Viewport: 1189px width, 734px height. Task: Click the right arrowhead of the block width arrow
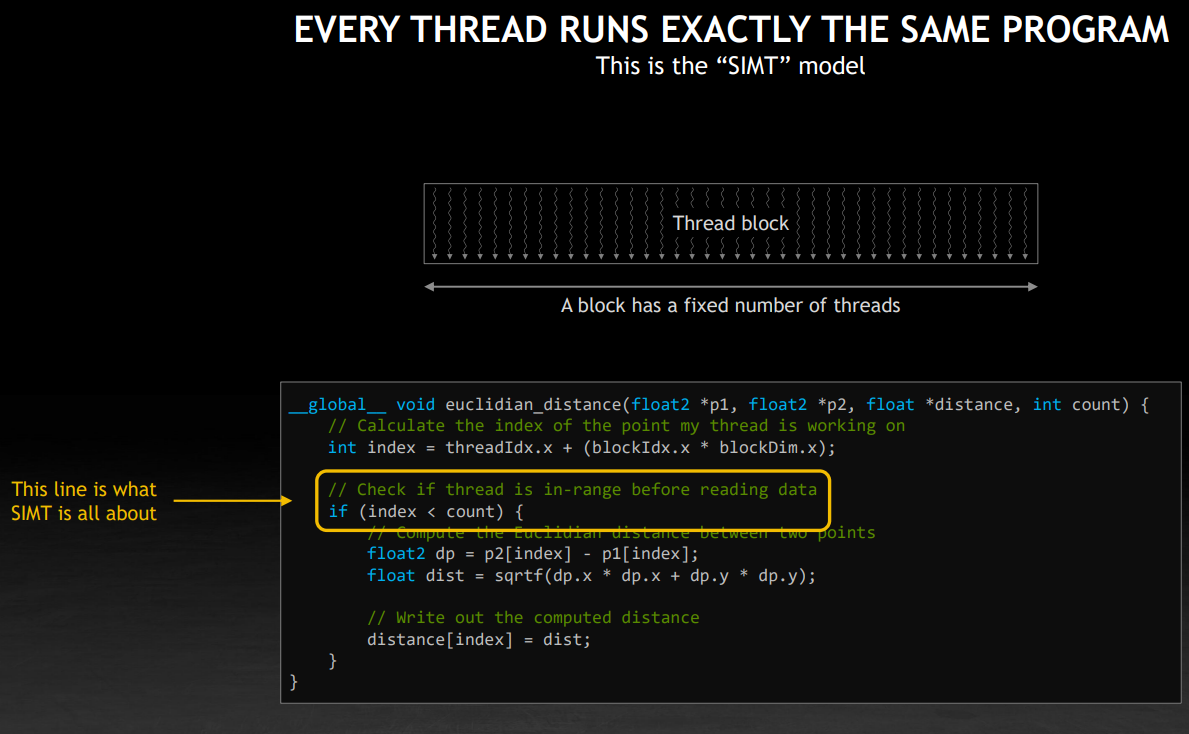[1032, 287]
